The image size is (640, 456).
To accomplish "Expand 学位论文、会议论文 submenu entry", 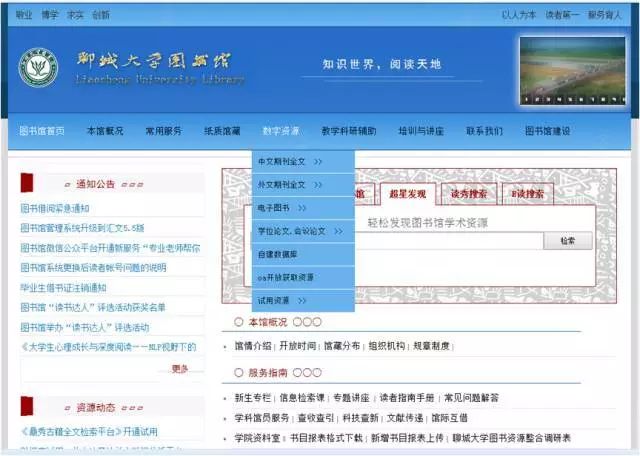I will pos(303,231).
